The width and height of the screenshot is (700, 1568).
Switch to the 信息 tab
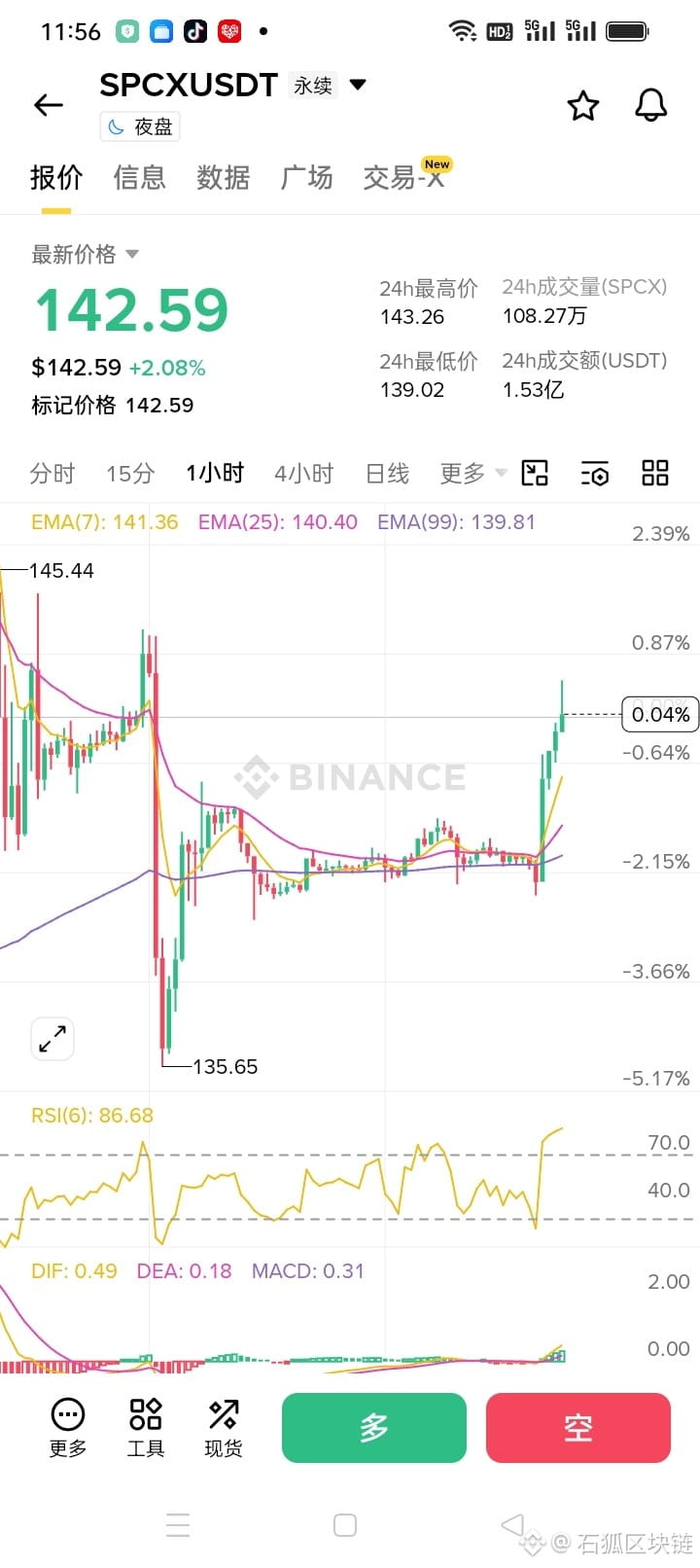(140, 178)
